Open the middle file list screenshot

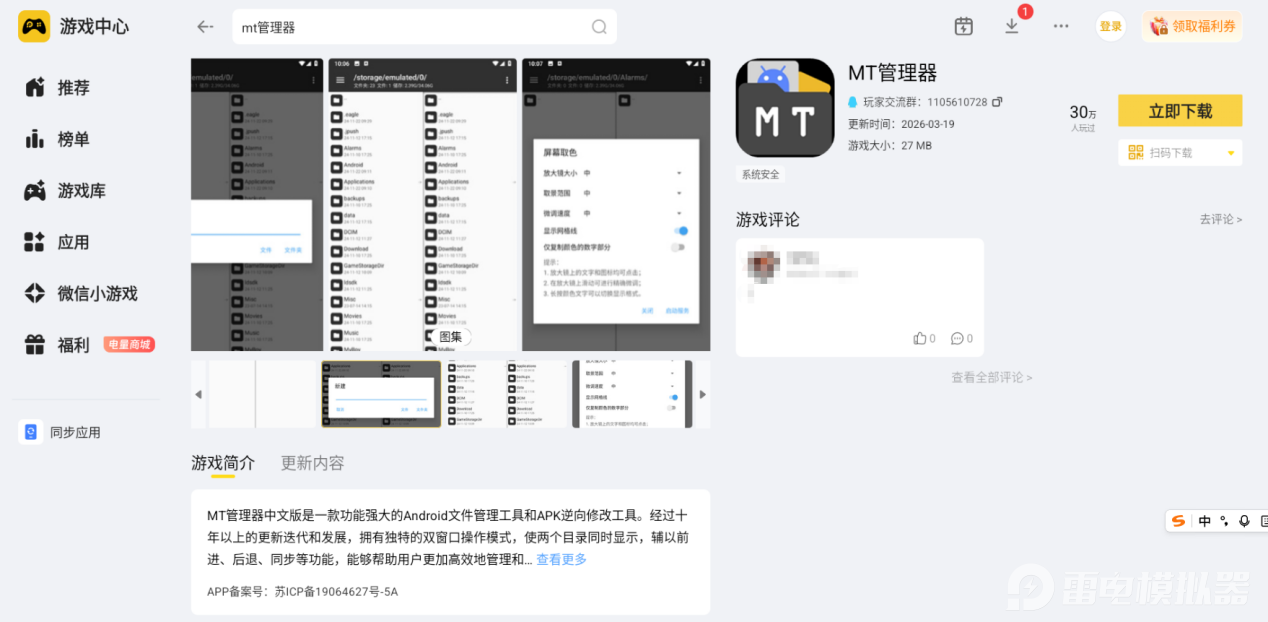424,204
